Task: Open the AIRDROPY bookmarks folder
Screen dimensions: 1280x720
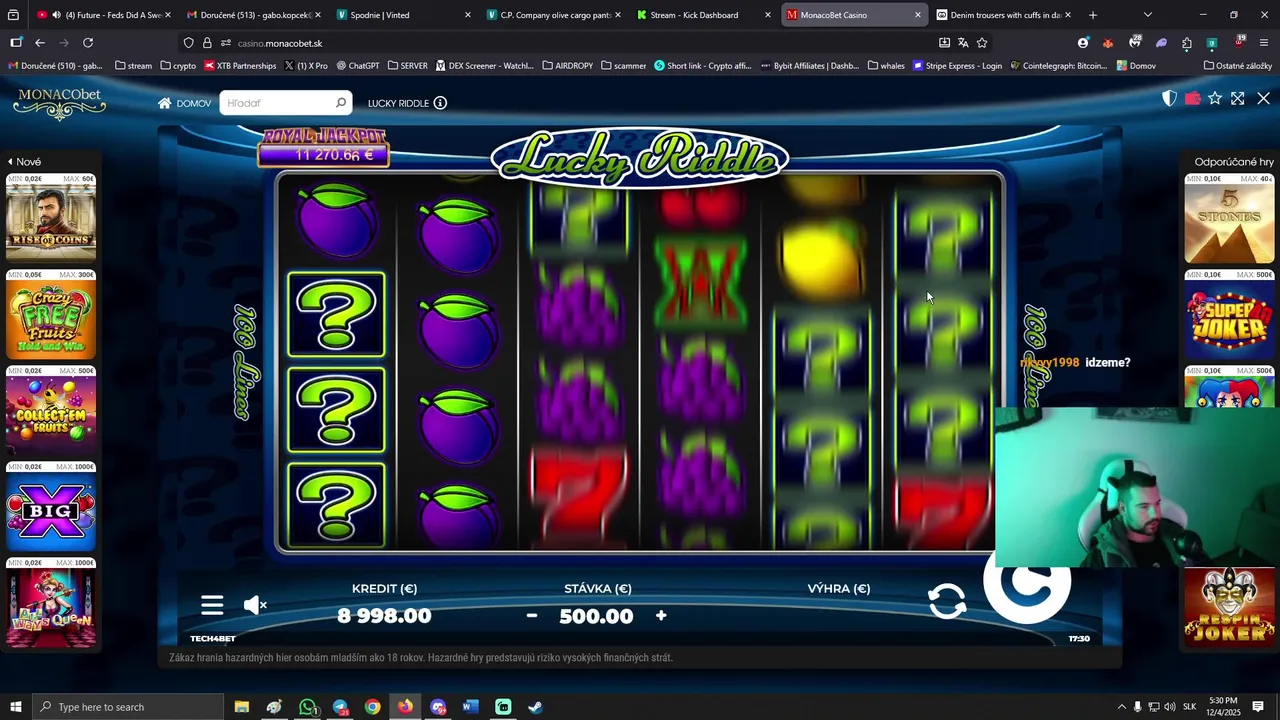Action: pos(567,66)
